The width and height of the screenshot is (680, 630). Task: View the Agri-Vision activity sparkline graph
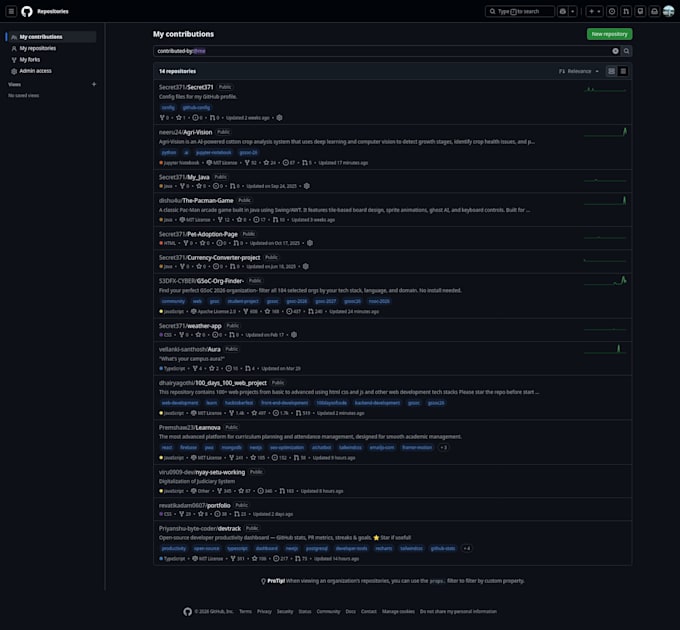[x=605, y=132]
